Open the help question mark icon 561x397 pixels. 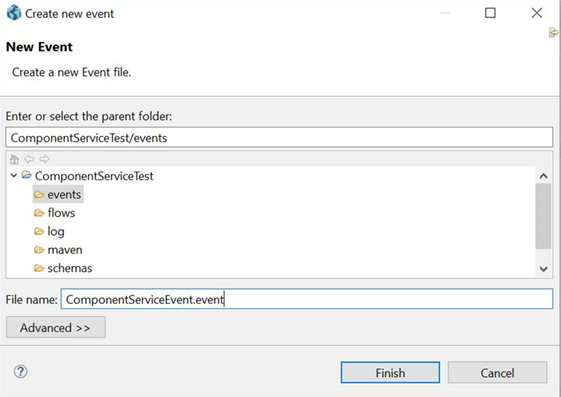click(20, 372)
